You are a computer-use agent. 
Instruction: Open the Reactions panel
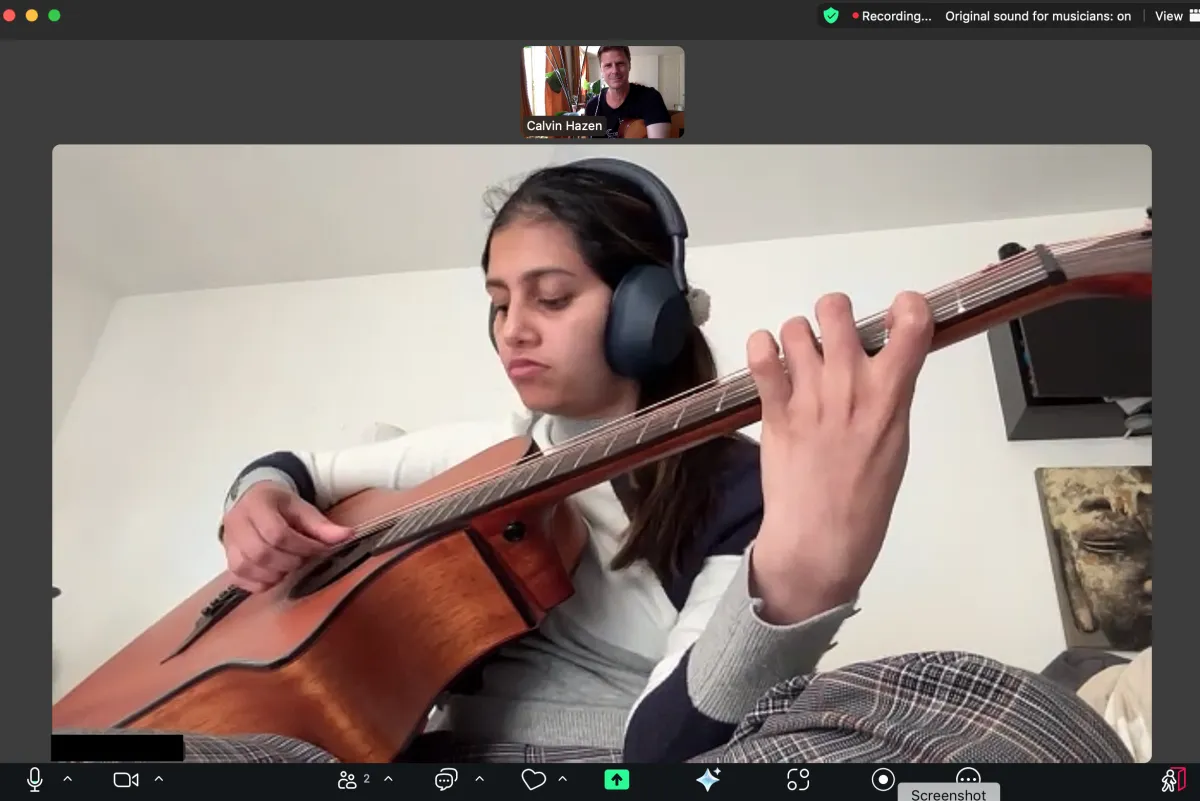coord(534,779)
